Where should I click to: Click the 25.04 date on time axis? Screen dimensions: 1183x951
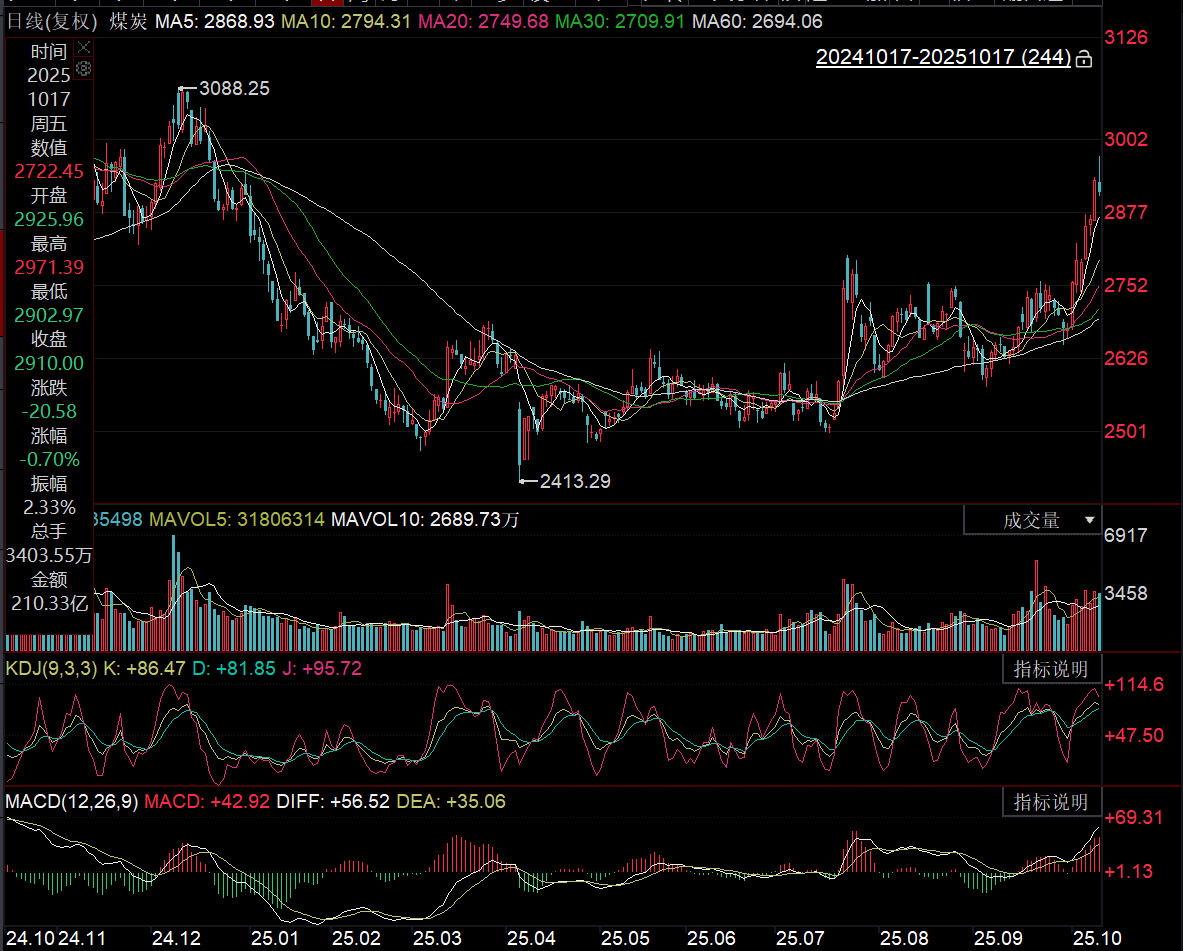[x=531, y=938]
